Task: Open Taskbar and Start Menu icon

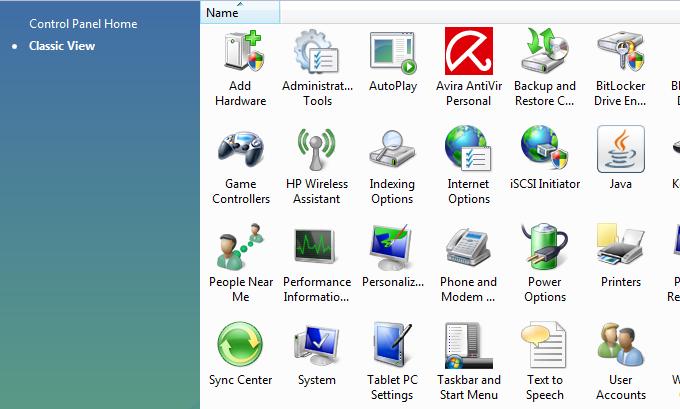Action: pos(469,345)
